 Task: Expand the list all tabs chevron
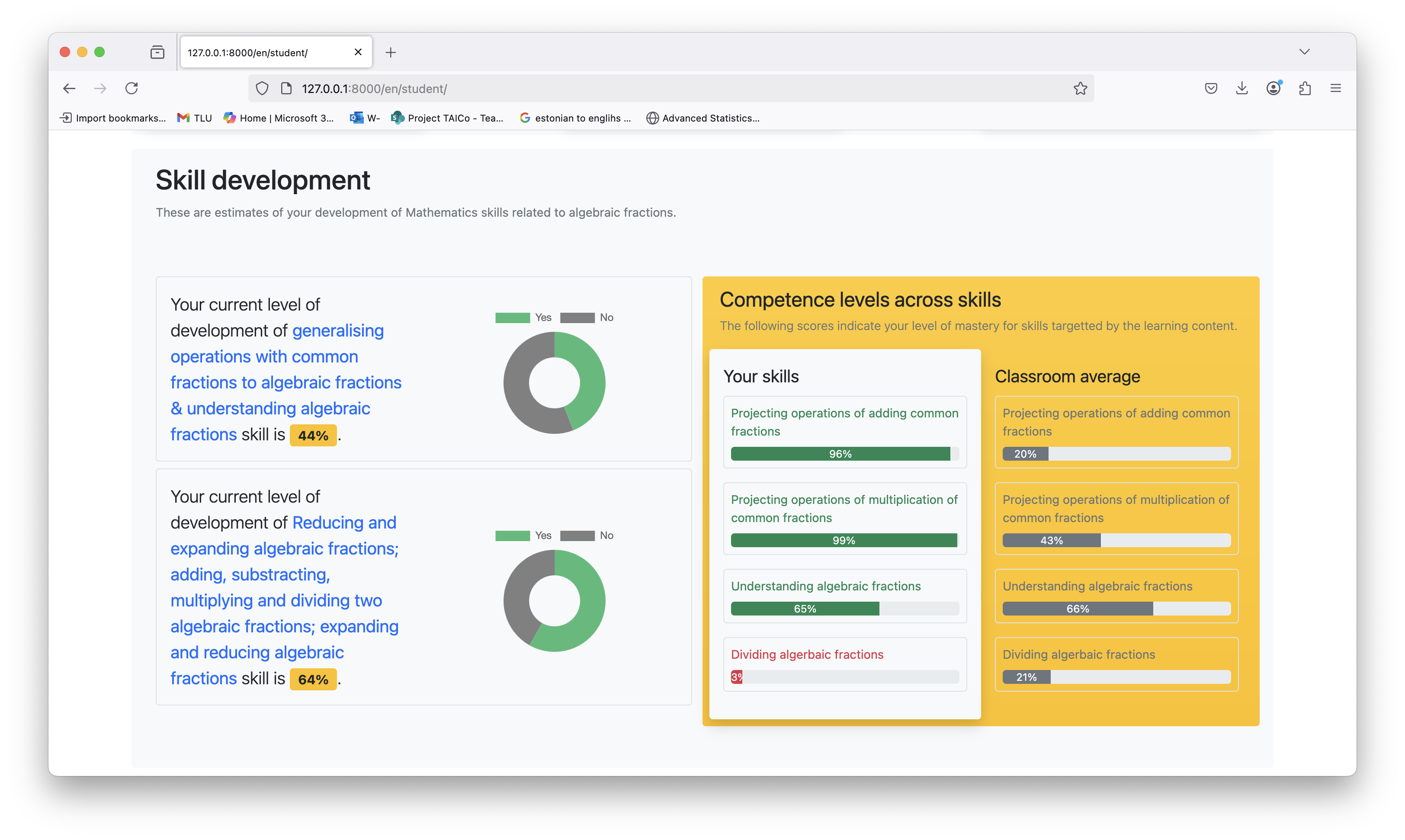(x=1304, y=52)
